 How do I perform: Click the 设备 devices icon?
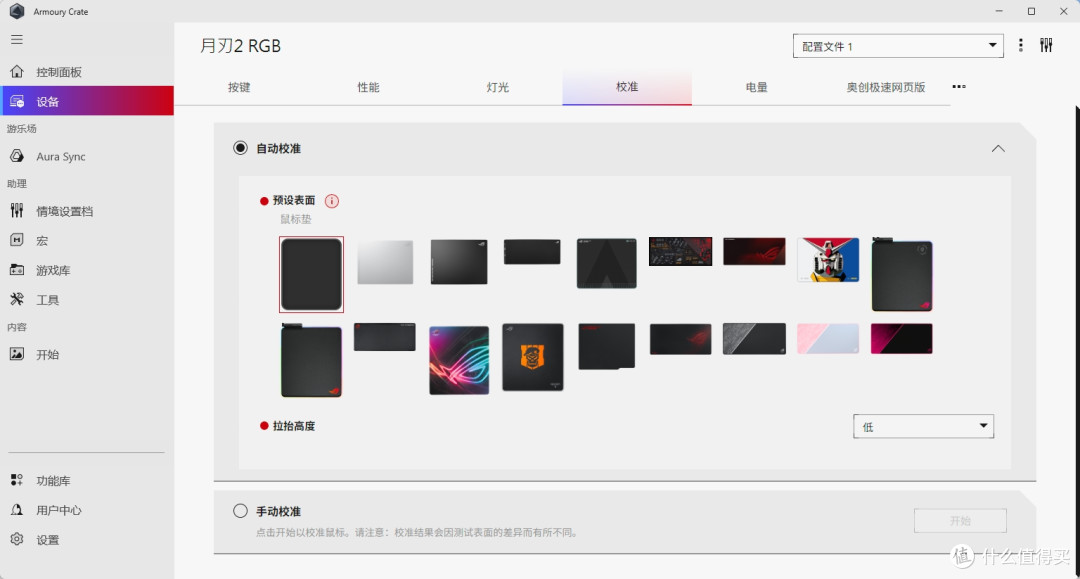[17, 101]
